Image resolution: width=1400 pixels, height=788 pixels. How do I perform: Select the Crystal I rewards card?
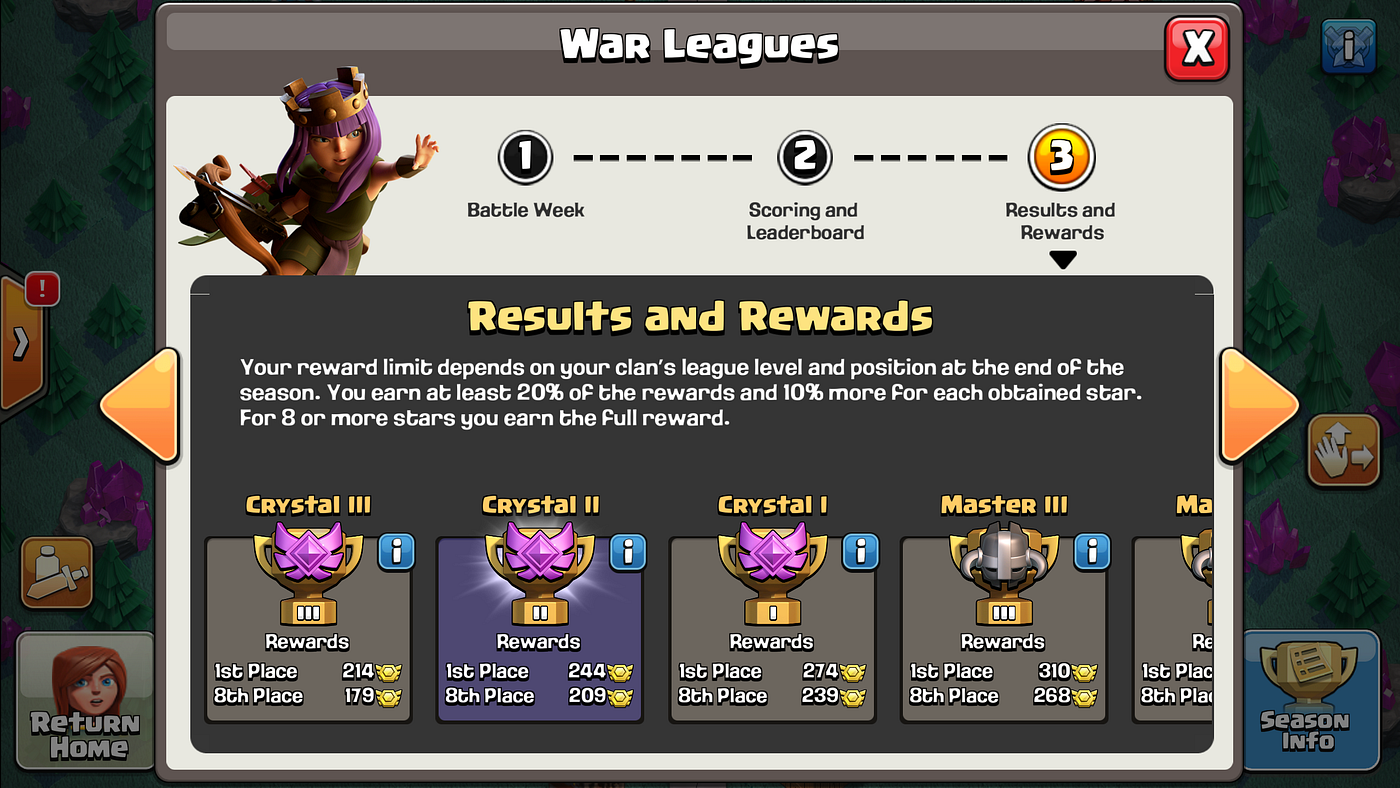pyautogui.click(x=772, y=630)
